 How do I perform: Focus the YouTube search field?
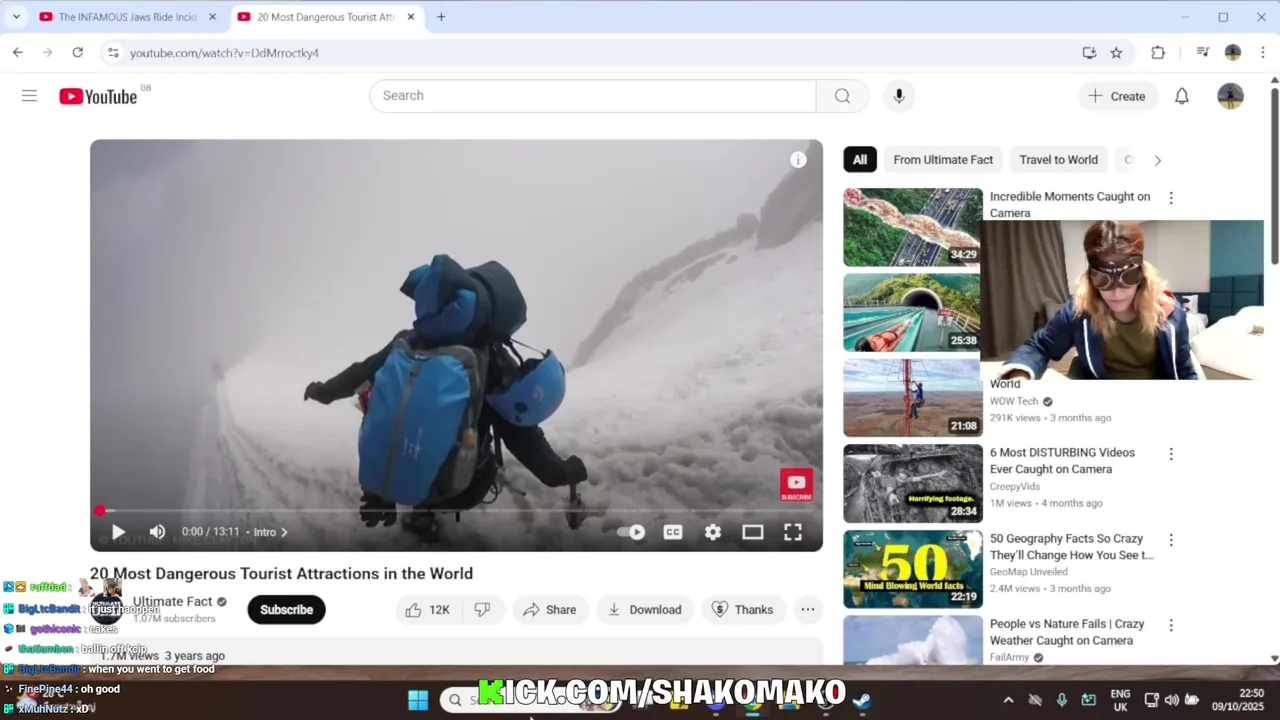[x=593, y=96]
